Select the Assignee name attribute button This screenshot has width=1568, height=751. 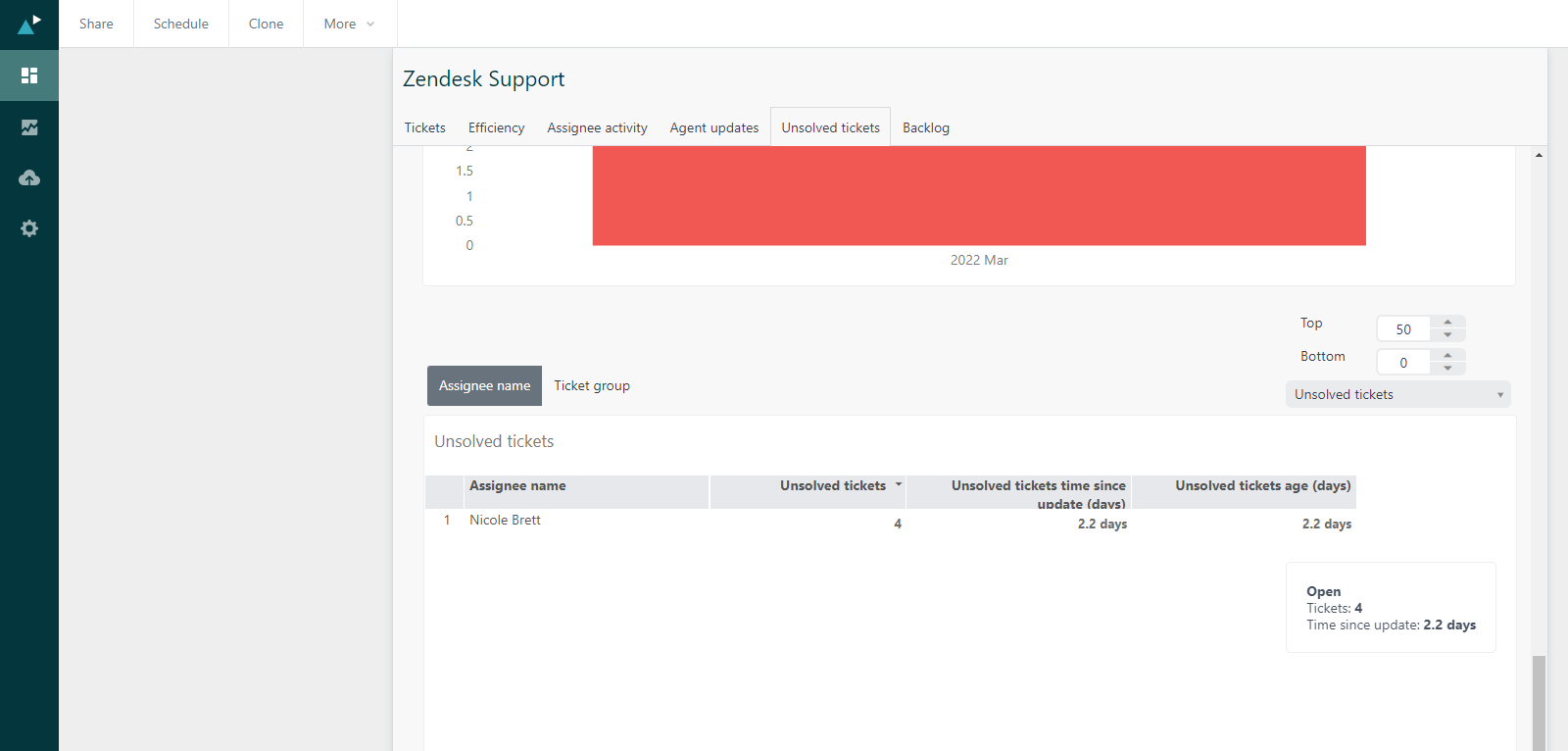pyautogui.click(x=484, y=385)
